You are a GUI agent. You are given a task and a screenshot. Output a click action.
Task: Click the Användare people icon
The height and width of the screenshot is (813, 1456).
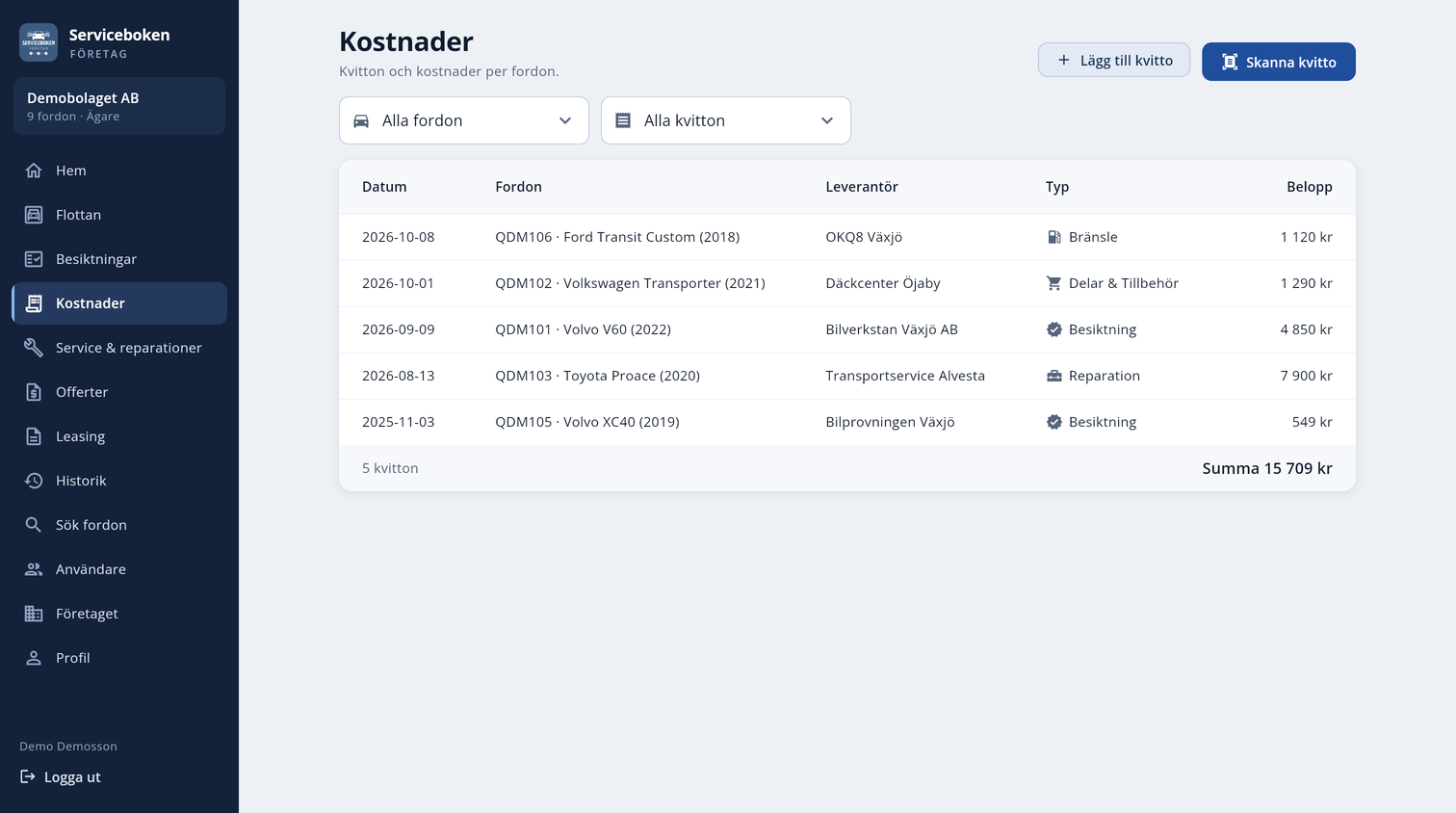[x=34, y=569]
